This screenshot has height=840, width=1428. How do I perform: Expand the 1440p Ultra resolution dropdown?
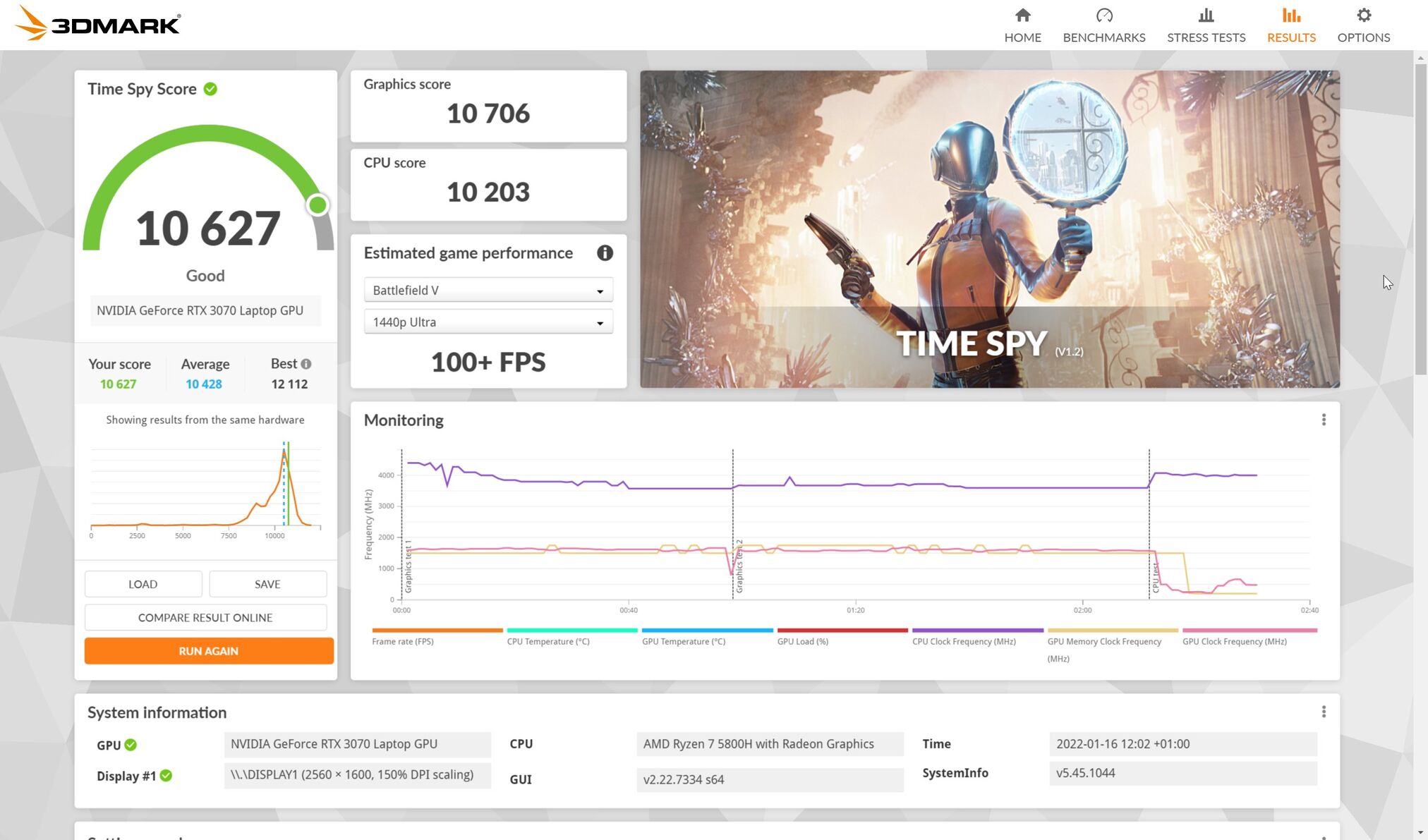point(488,322)
